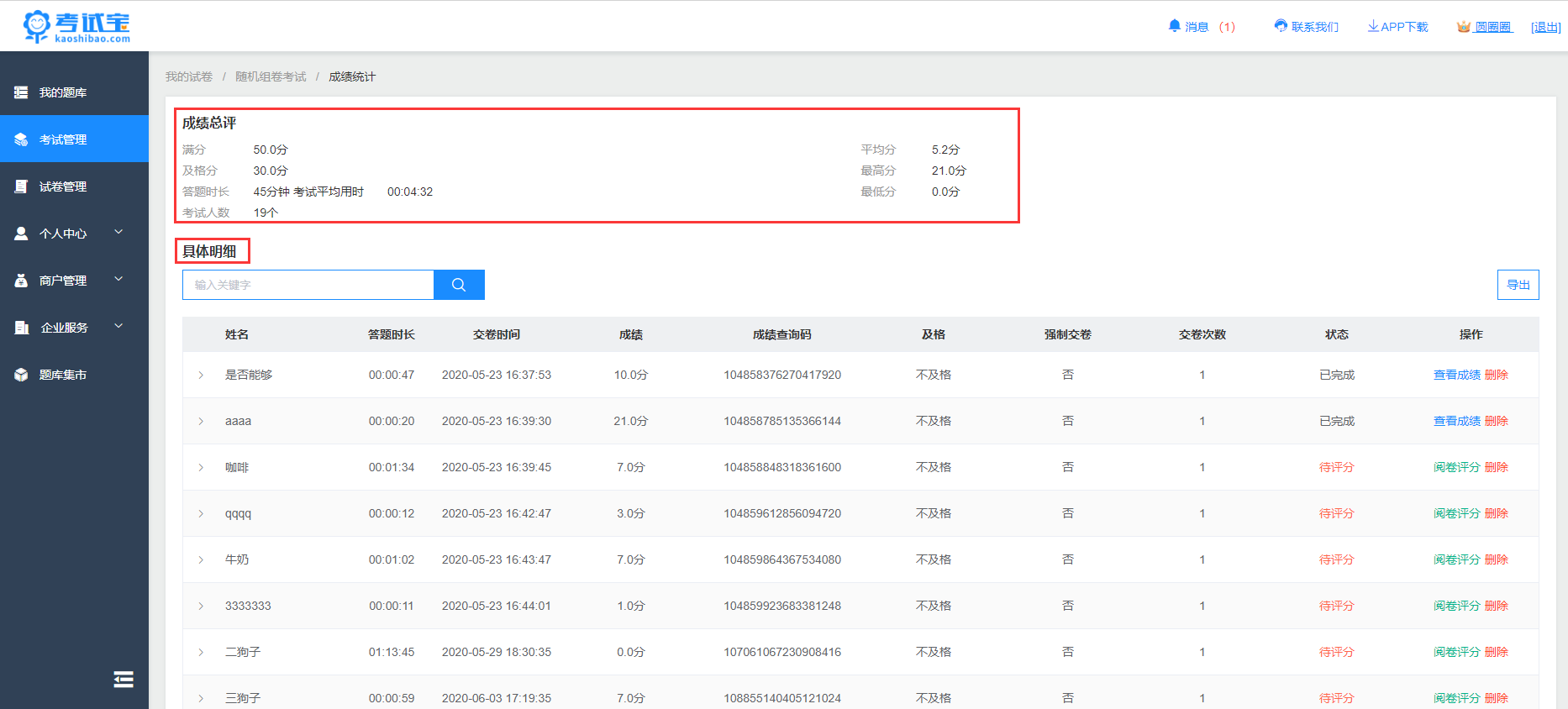Image resolution: width=1568 pixels, height=709 pixels.
Task: Click the 21.0分 score of aaaa
Action: pyautogui.click(x=631, y=421)
